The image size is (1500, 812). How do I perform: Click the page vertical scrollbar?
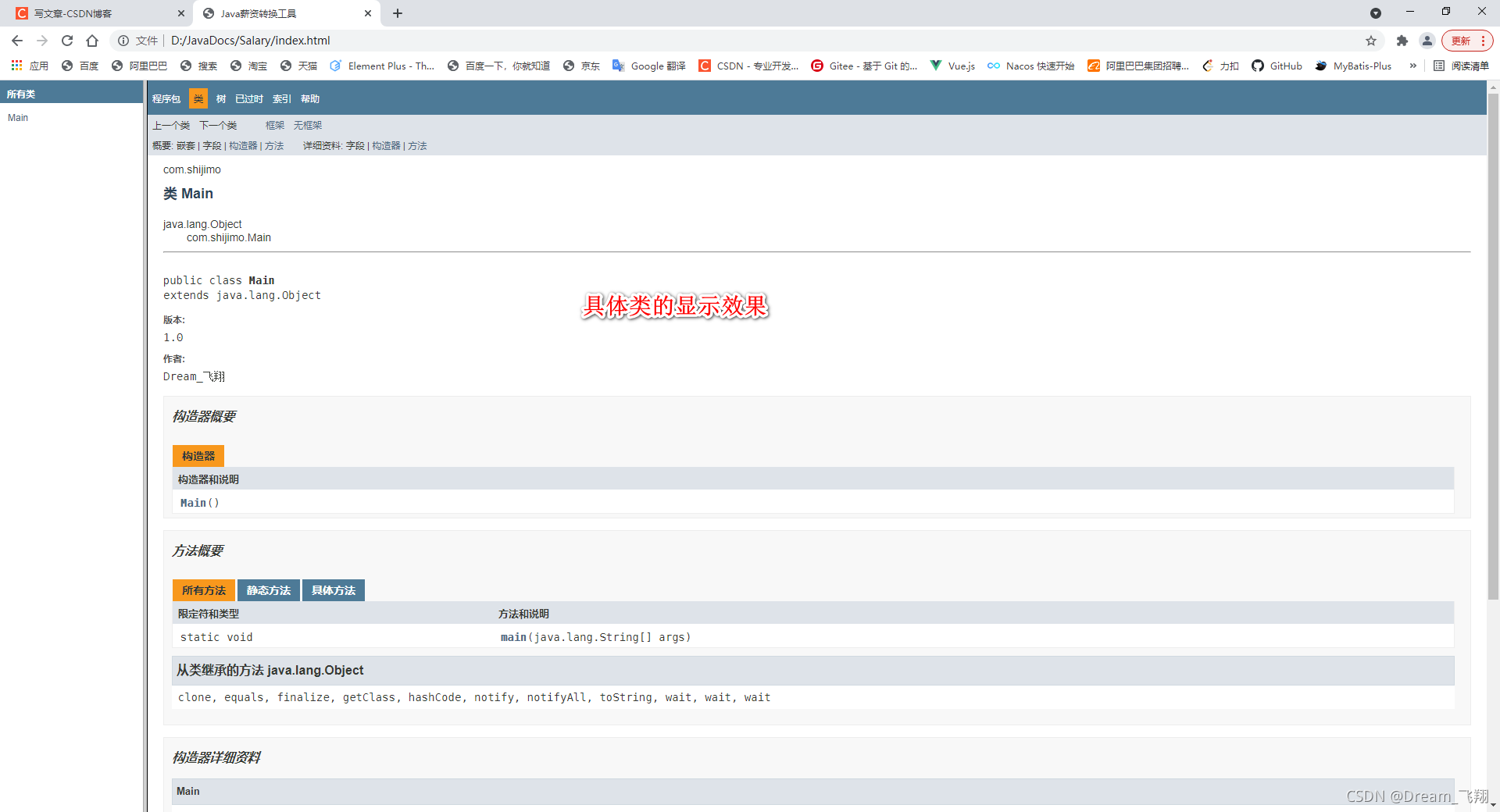1493,347
